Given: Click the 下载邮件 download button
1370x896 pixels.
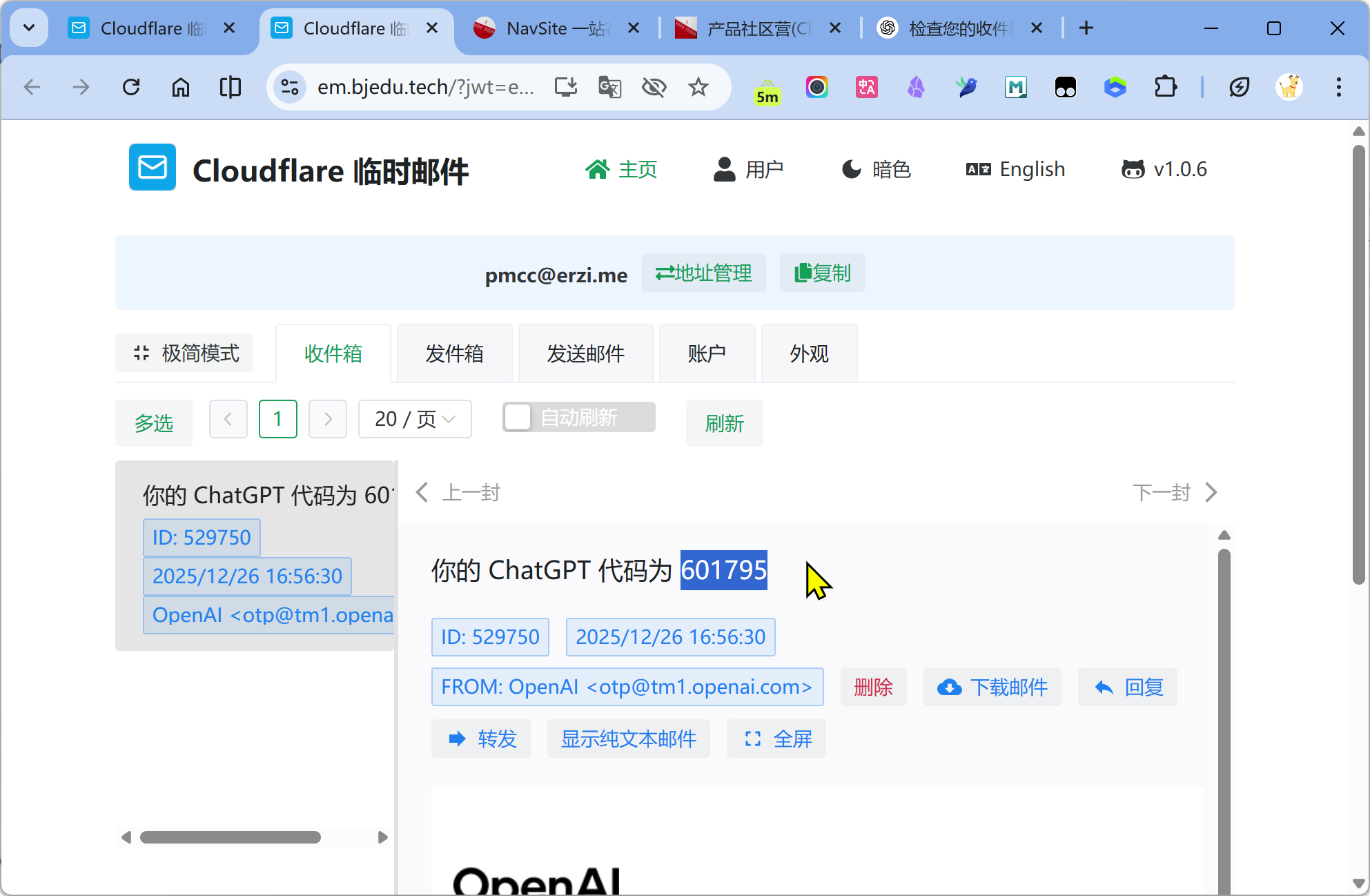Looking at the screenshot, I should coord(992,687).
